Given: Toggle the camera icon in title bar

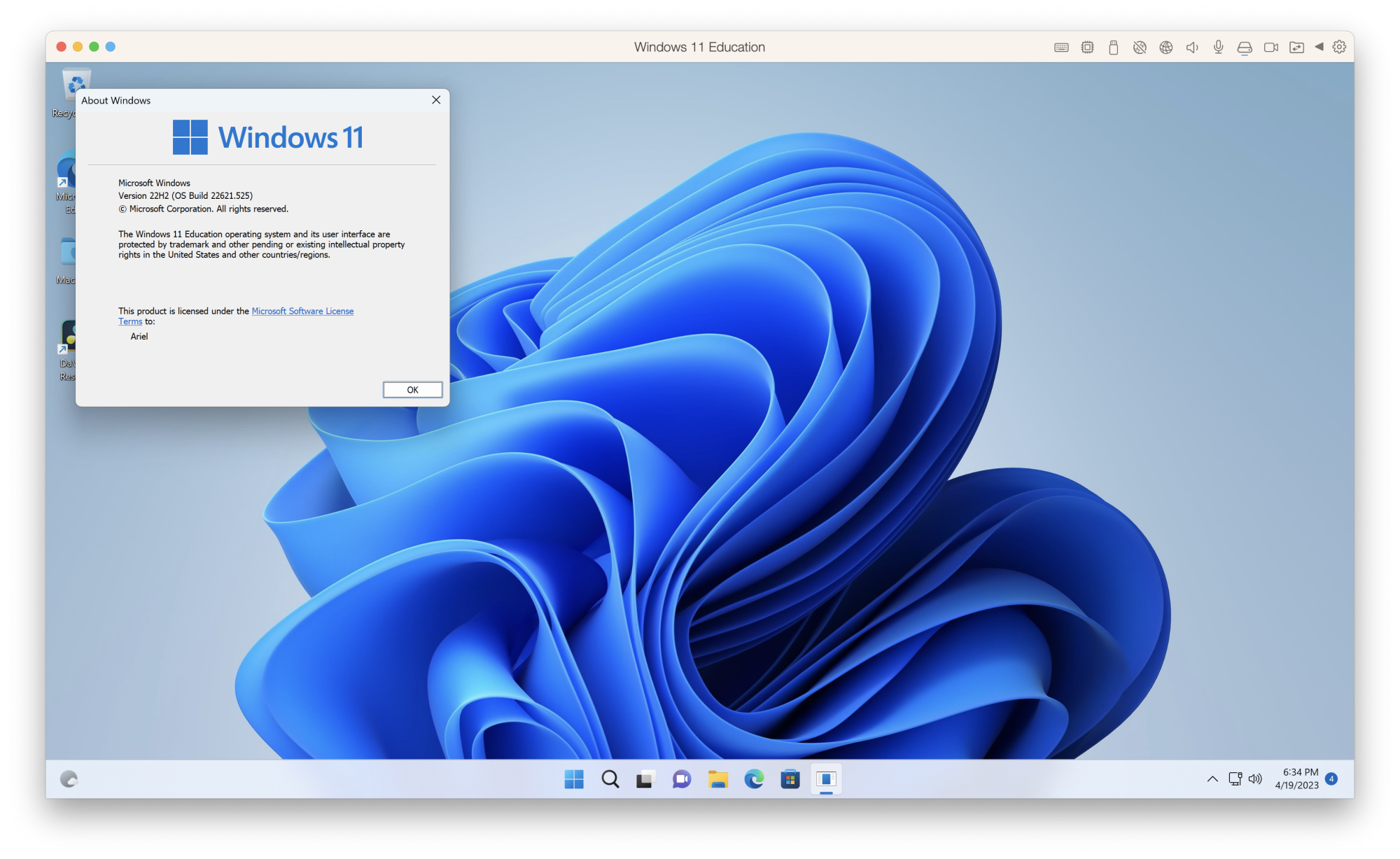Looking at the screenshot, I should coord(1270,48).
